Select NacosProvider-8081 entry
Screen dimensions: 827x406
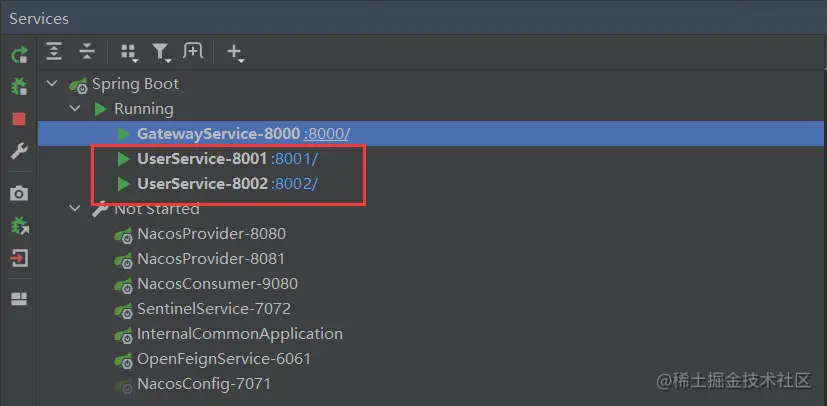pos(211,259)
